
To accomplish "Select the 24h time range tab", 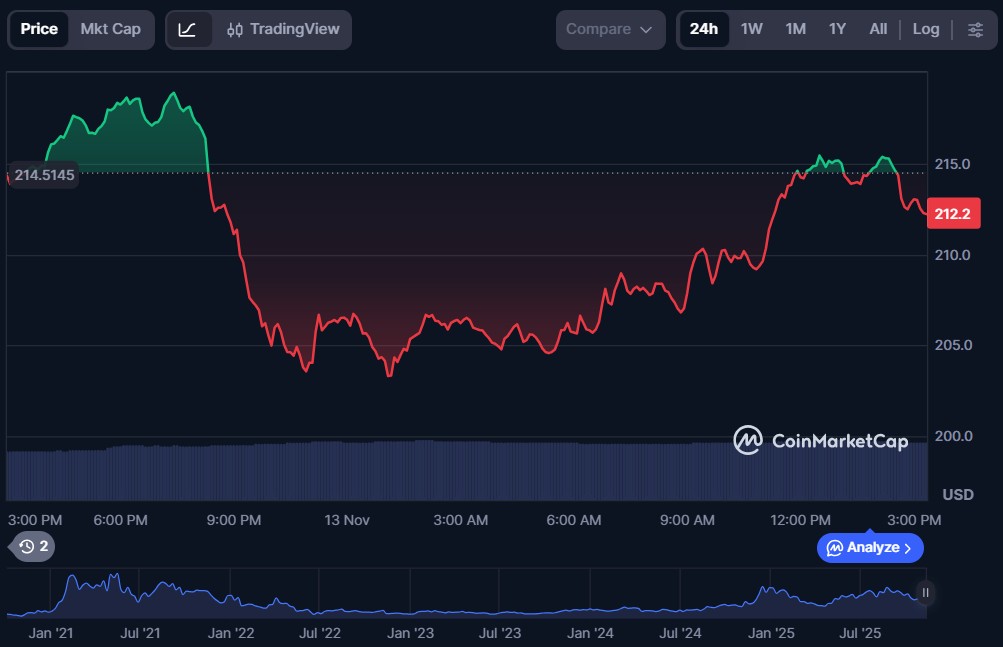I will [x=704, y=29].
